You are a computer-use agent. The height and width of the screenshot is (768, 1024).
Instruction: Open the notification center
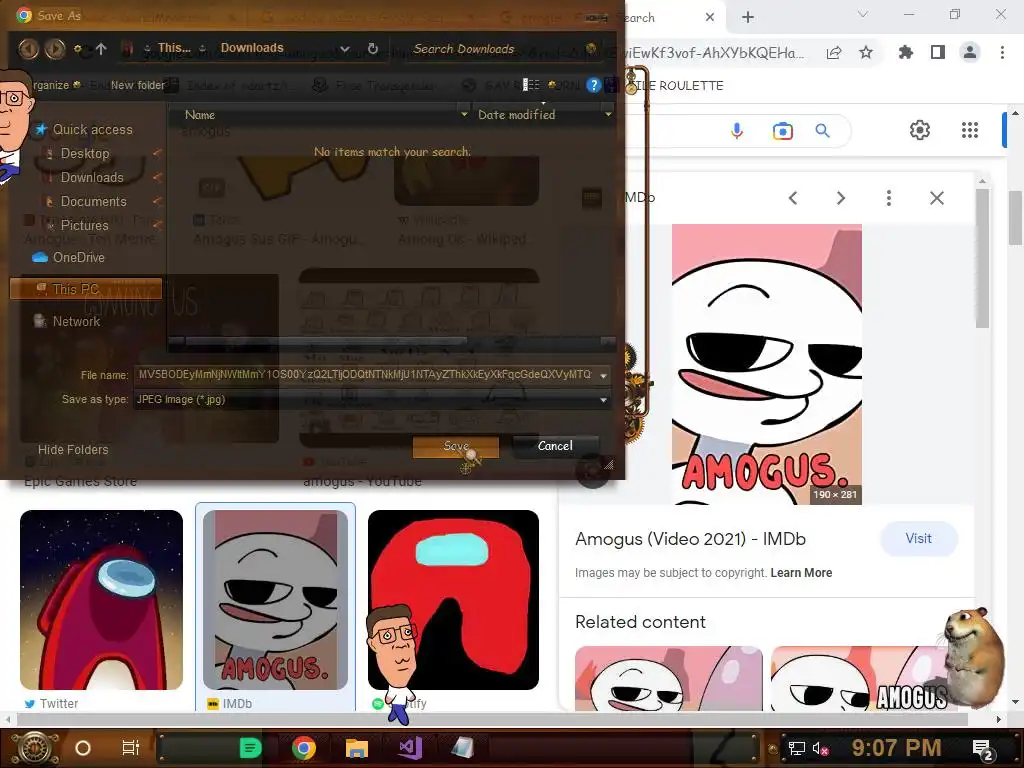click(982, 748)
